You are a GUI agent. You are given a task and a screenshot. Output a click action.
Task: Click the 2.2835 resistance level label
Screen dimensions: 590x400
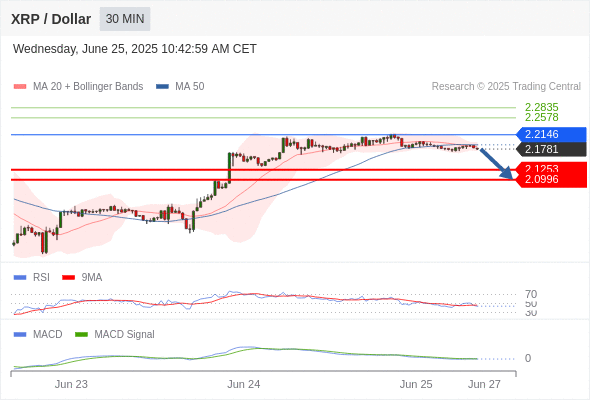coord(541,107)
